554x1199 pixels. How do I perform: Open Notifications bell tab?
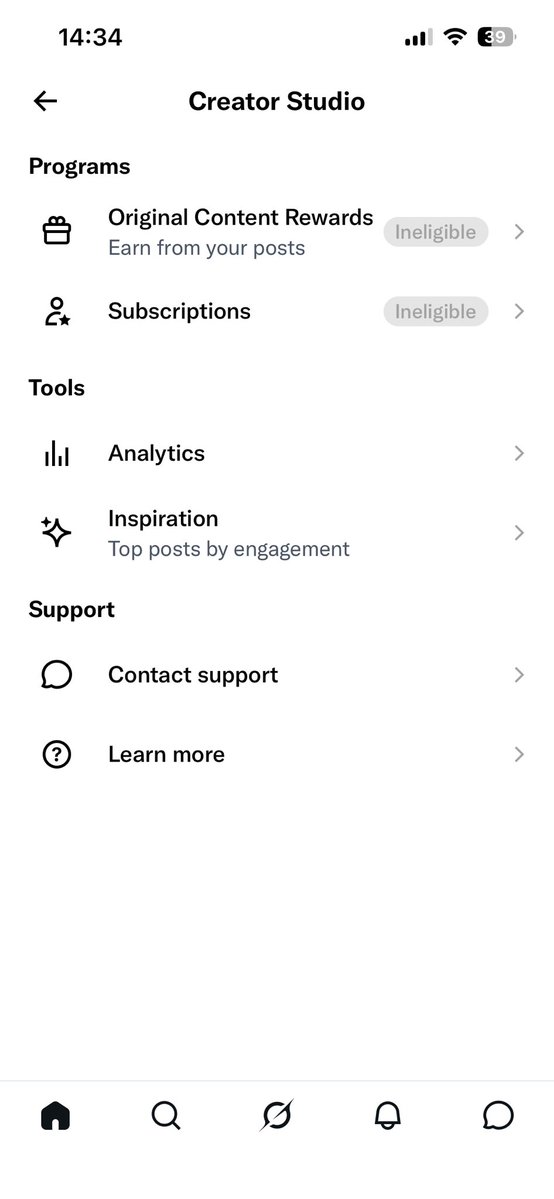pyautogui.click(x=387, y=1116)
